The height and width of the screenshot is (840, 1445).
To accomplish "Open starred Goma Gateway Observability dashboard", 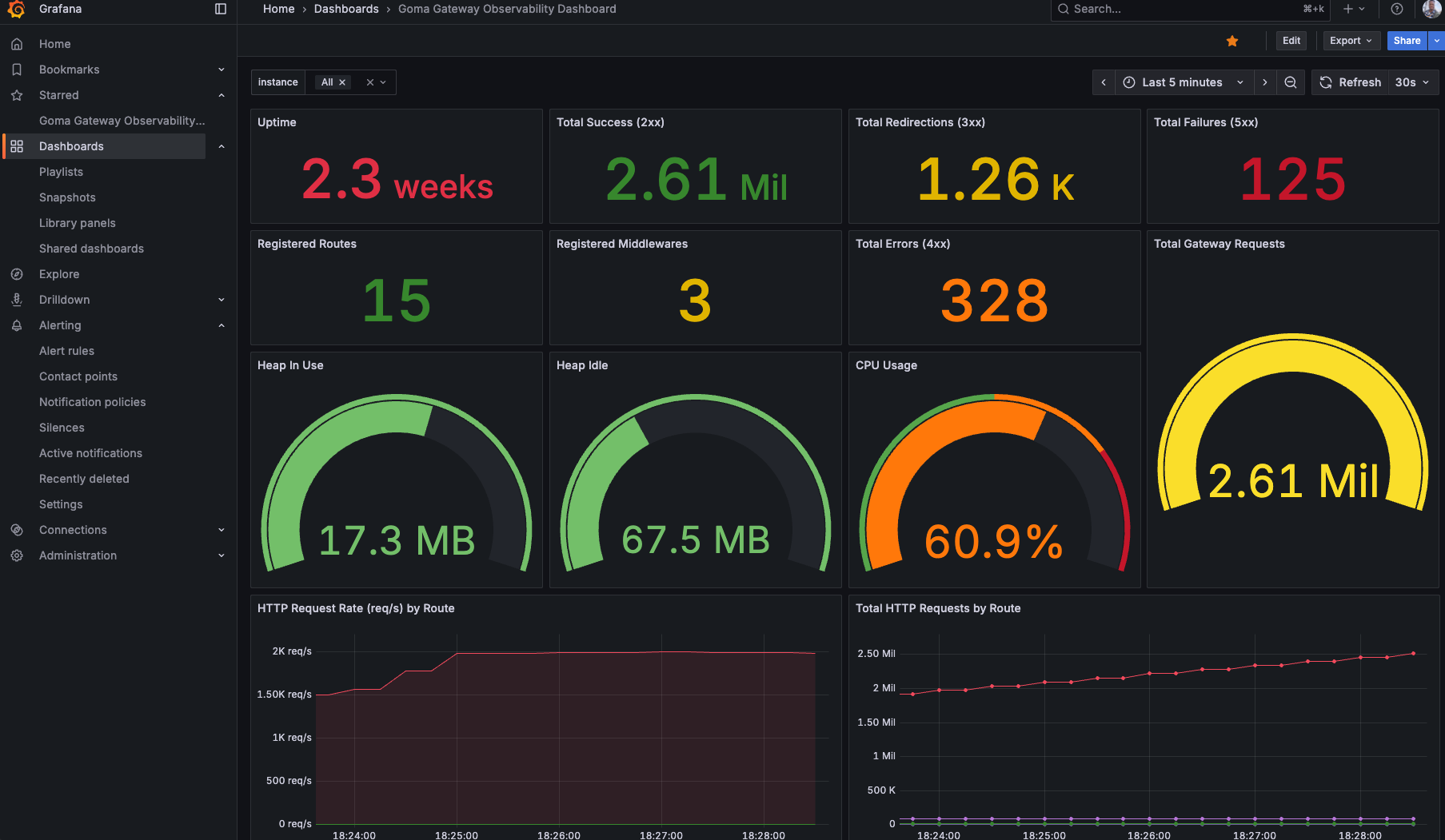I will coord(122,121).
